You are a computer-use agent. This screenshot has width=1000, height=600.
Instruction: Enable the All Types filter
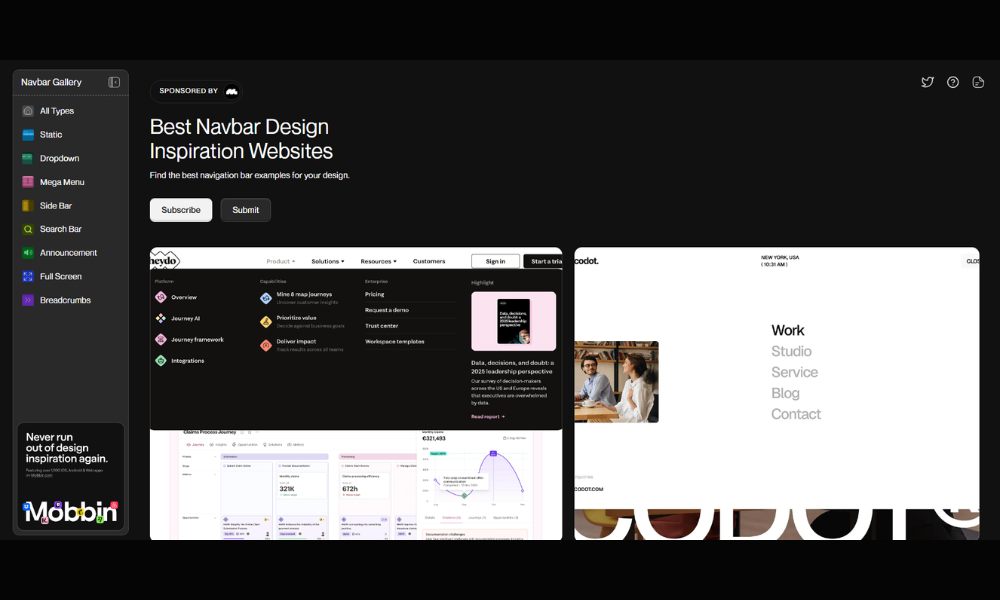(28, 110)
